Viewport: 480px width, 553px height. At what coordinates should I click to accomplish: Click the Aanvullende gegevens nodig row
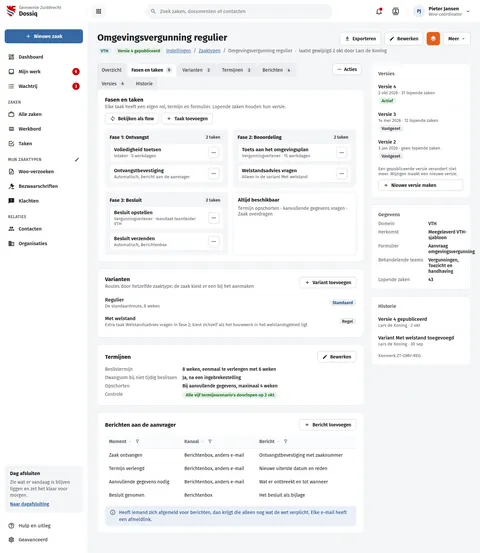point(230,482)
